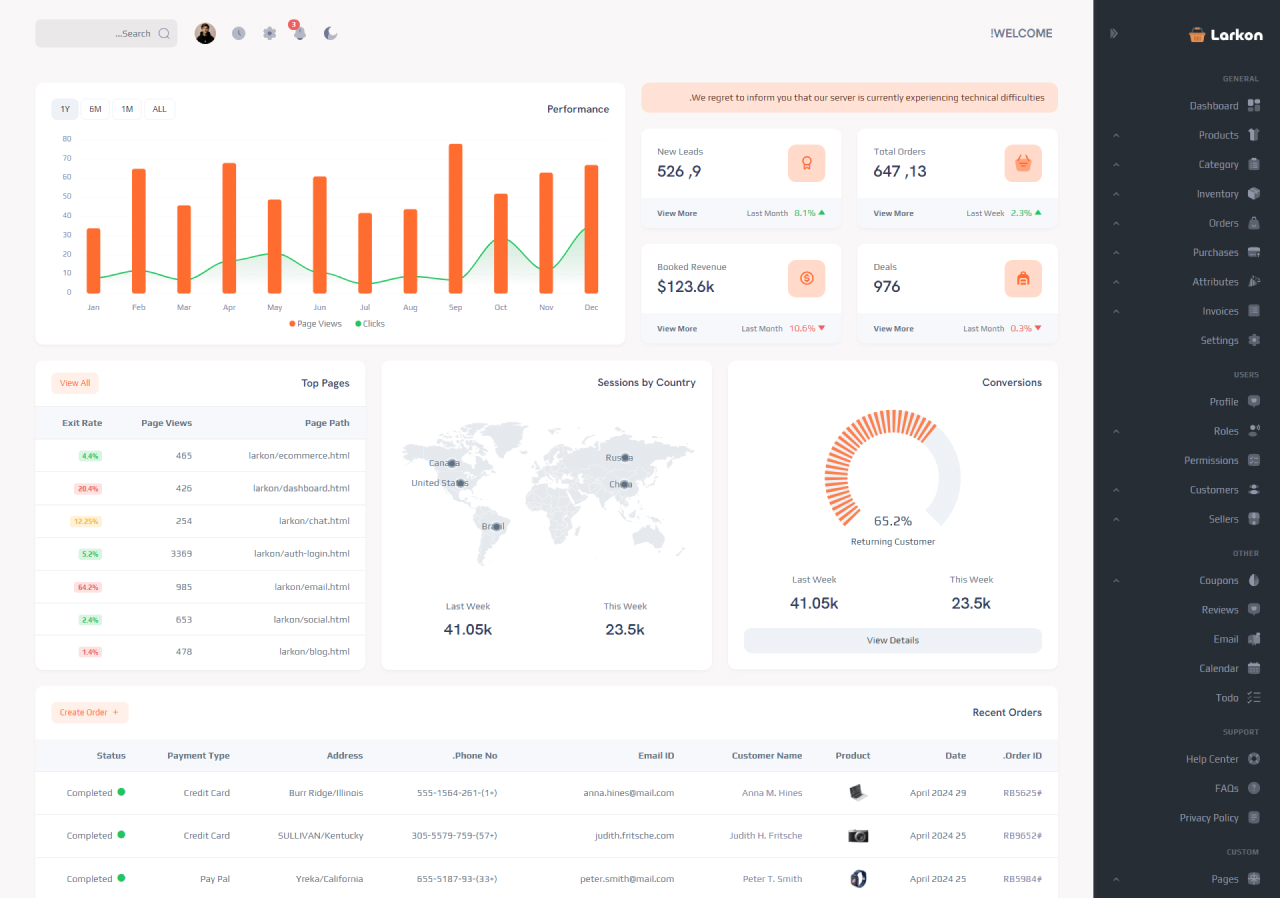The image size is (1280, 898).
Task: Collapse the sidebar menu toggle
Action: (x=1114, y=33)
